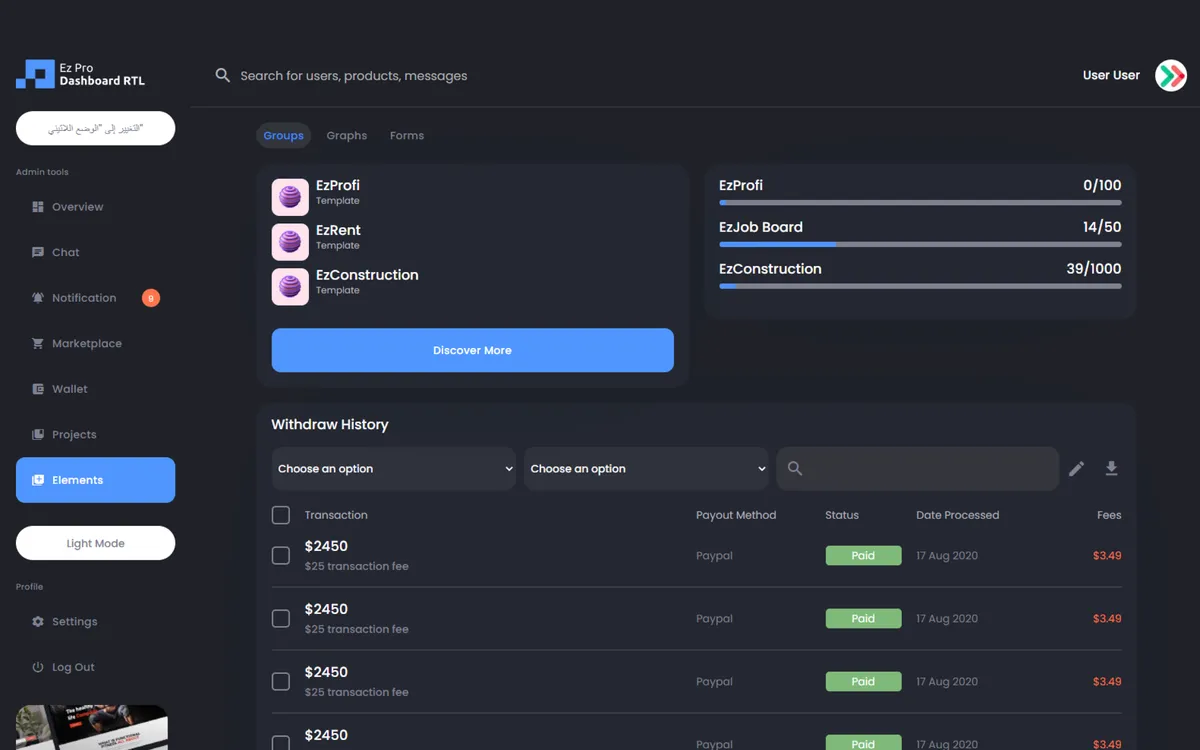Click the Date Processed column header
Screen dimensions: 1200x750
(x=957, y=515)
